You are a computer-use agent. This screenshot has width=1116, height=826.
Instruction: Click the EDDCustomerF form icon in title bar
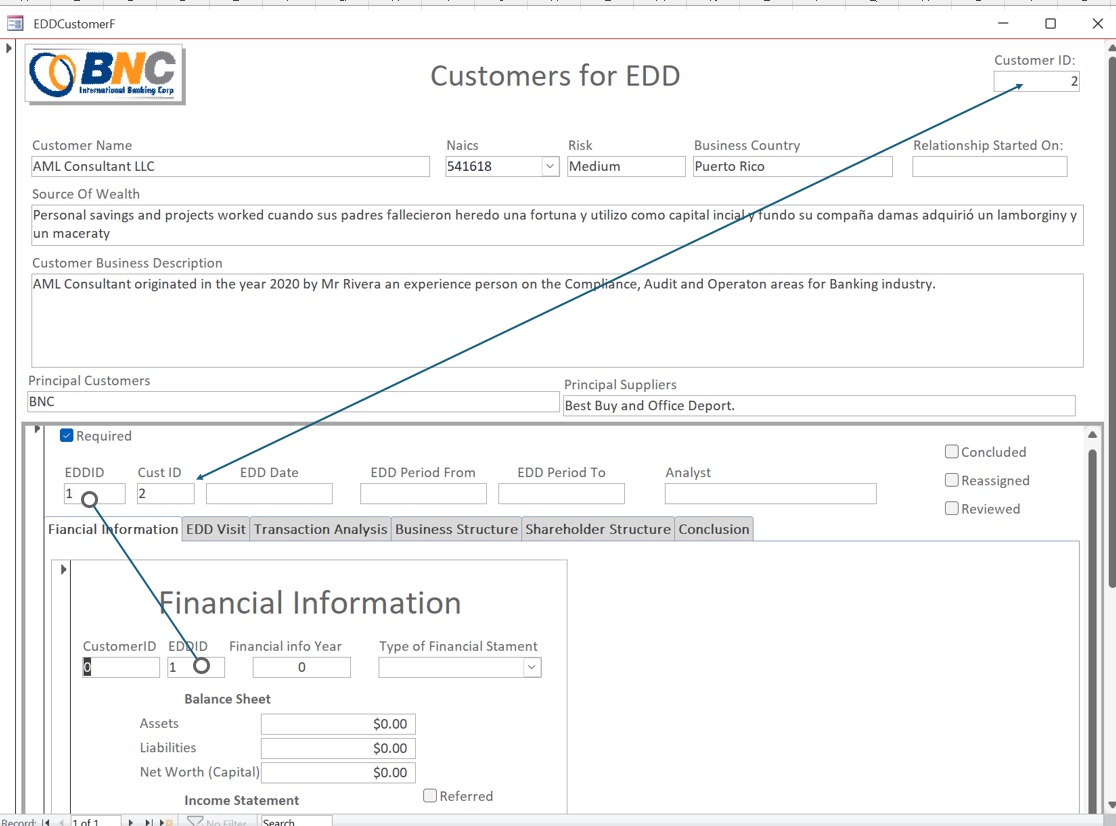click(x=15, y=23)
